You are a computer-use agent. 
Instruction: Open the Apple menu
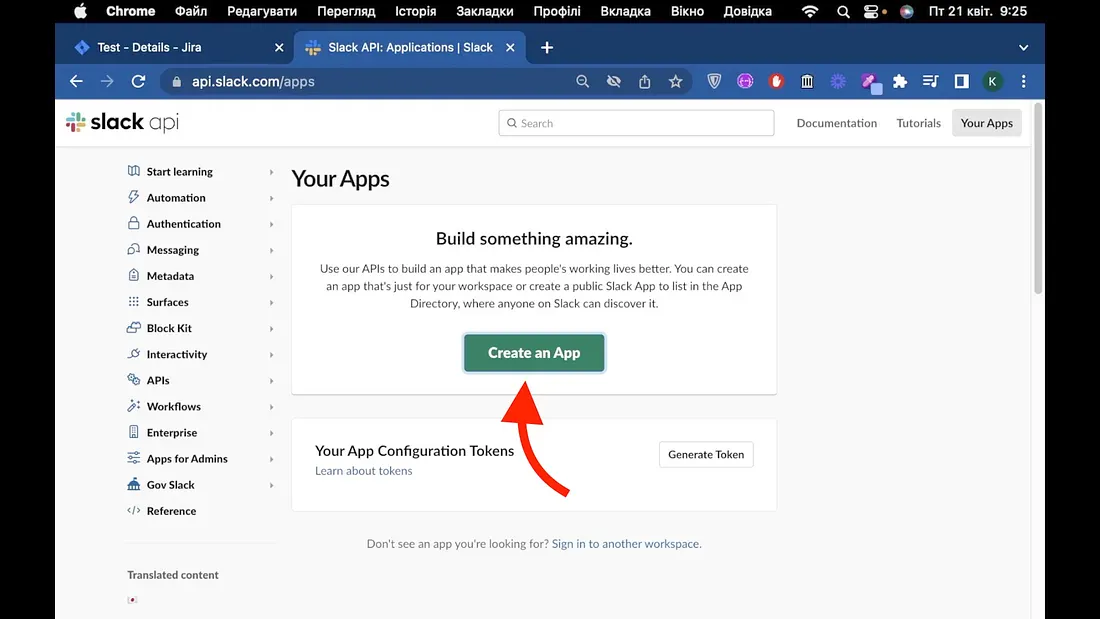pos(81,11)
